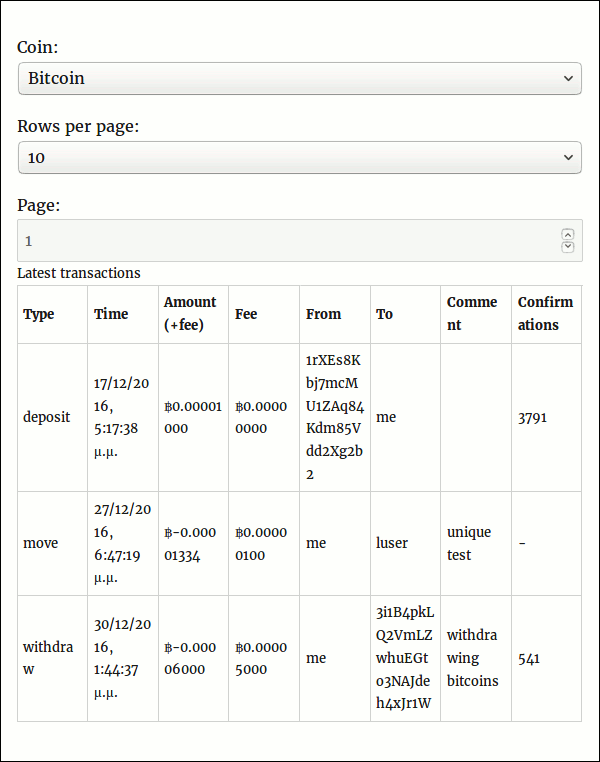This screenshot has height=762, width=600.
Task: Open the Coin dropdown showing Bitcoin
Action: click(299, 78)
